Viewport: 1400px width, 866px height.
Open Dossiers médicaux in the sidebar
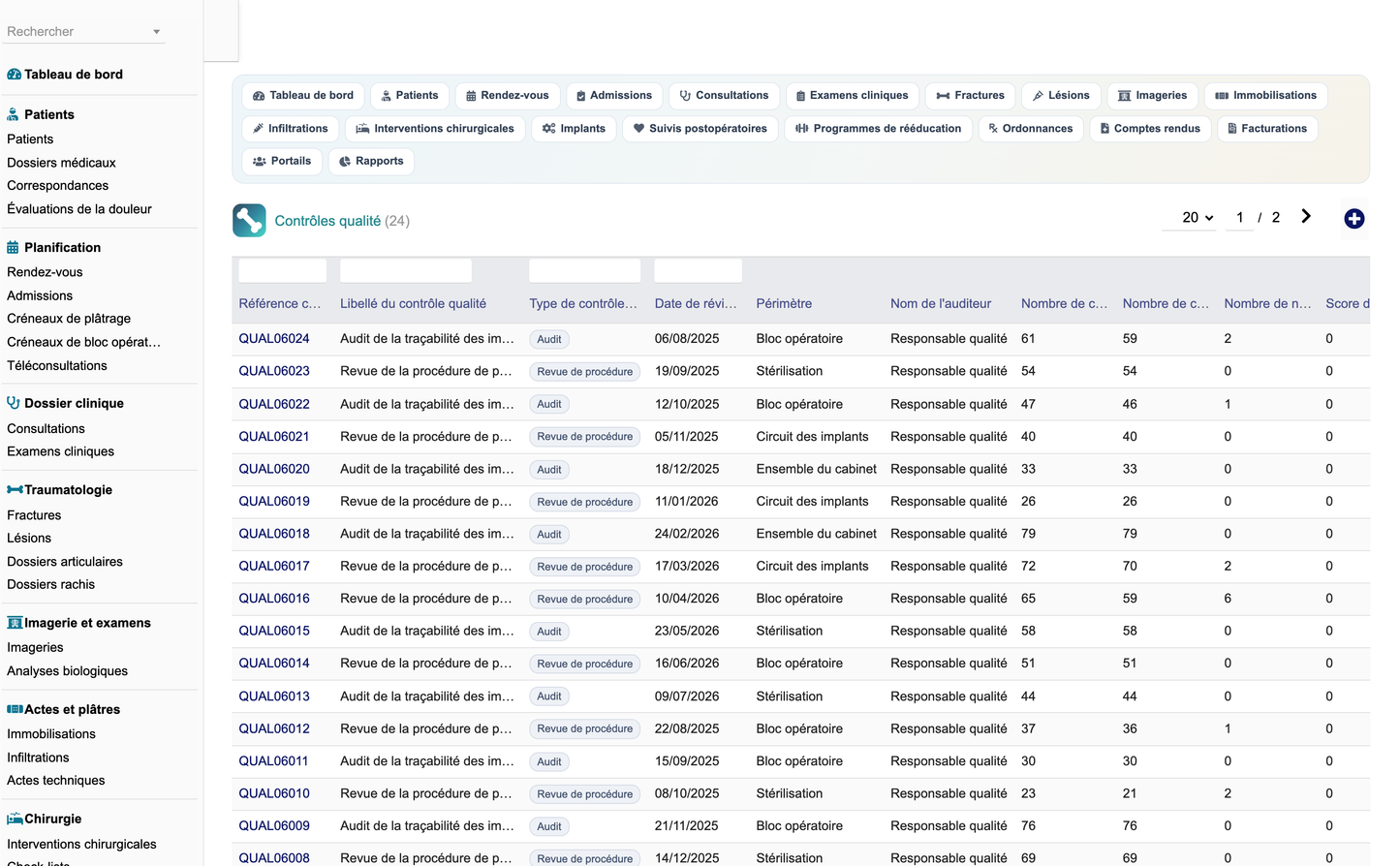click(61, 163)
